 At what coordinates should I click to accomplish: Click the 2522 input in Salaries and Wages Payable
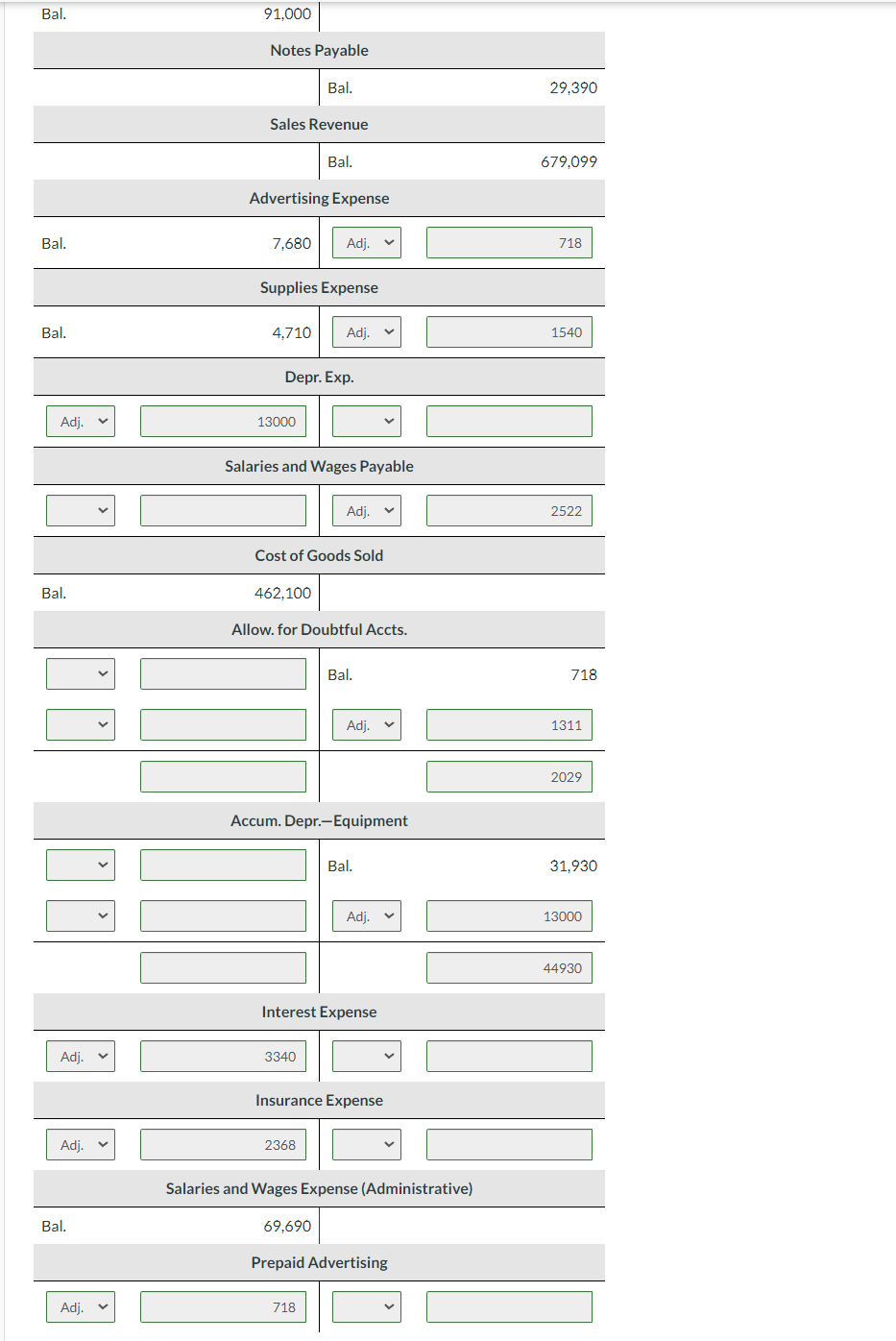pyautogui.click(x=509, y=510)
